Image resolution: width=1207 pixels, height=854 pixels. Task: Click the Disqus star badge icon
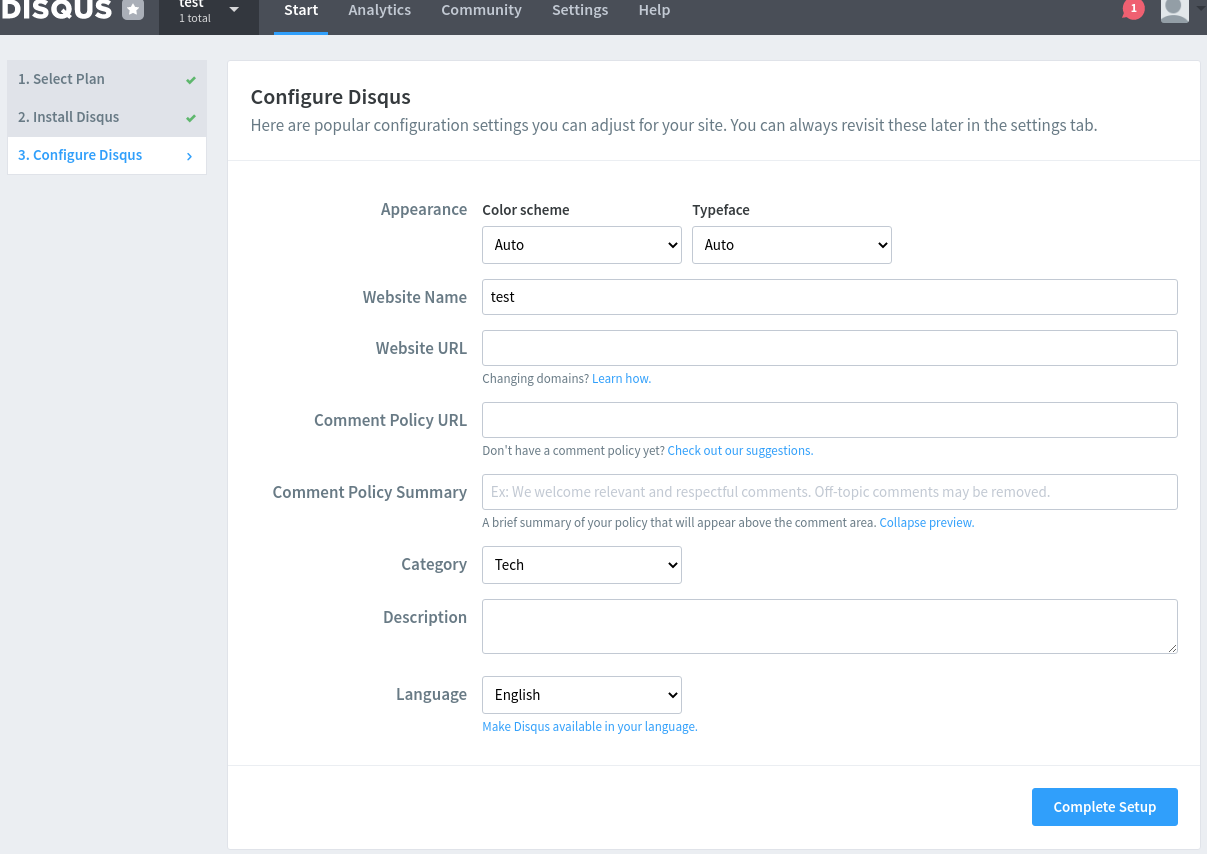[133, 10]
